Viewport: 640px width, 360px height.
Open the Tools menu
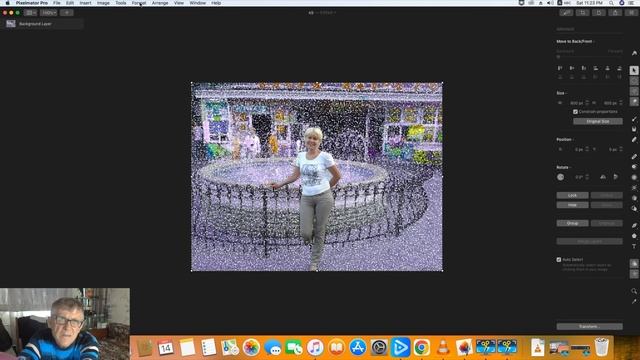click(x=121, y=3)
